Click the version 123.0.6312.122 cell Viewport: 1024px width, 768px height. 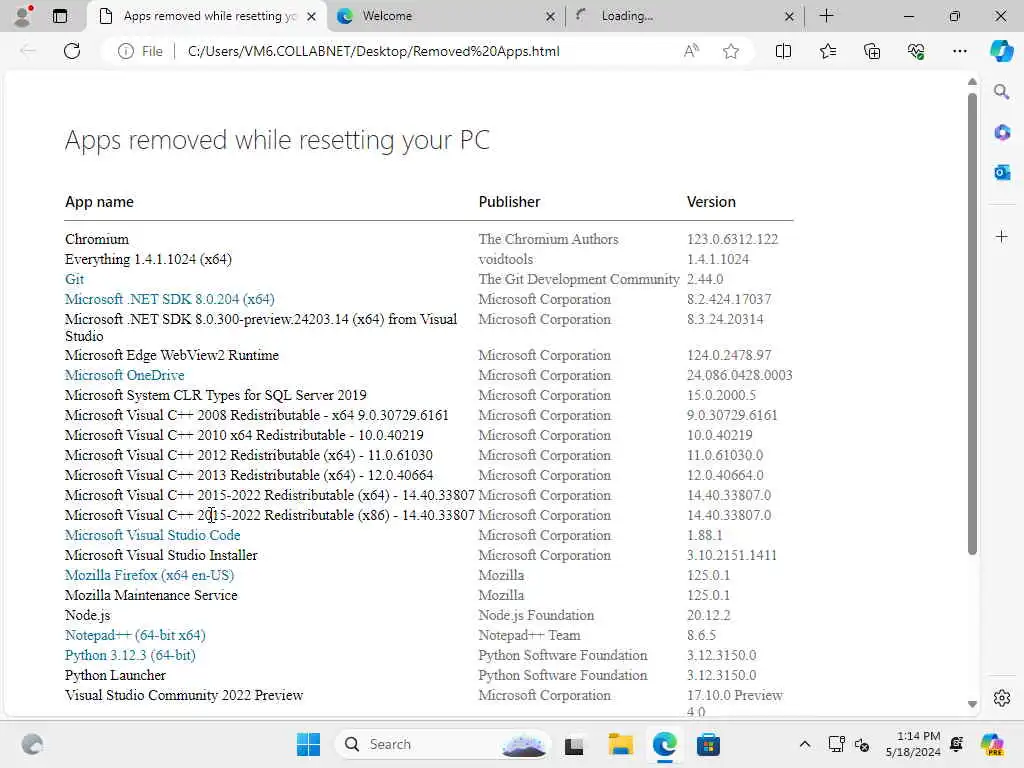point(732,240)
